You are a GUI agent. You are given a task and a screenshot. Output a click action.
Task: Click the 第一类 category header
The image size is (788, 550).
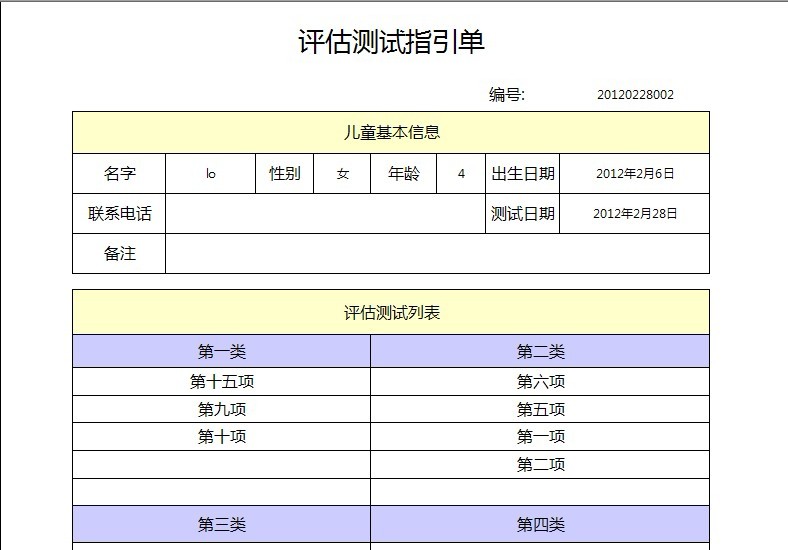pos(222,351)
